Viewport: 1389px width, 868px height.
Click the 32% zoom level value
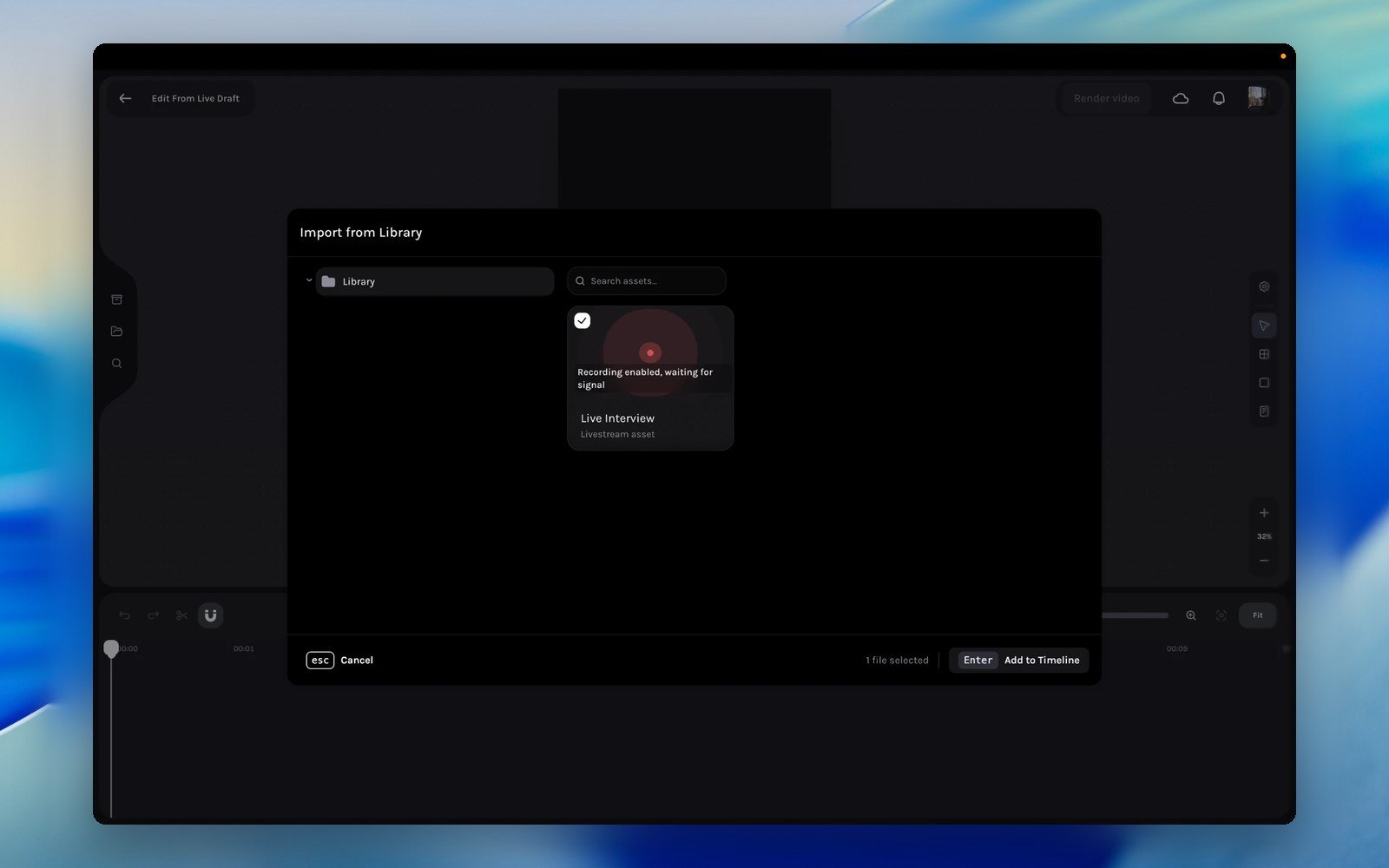(x=1264, y=536)
